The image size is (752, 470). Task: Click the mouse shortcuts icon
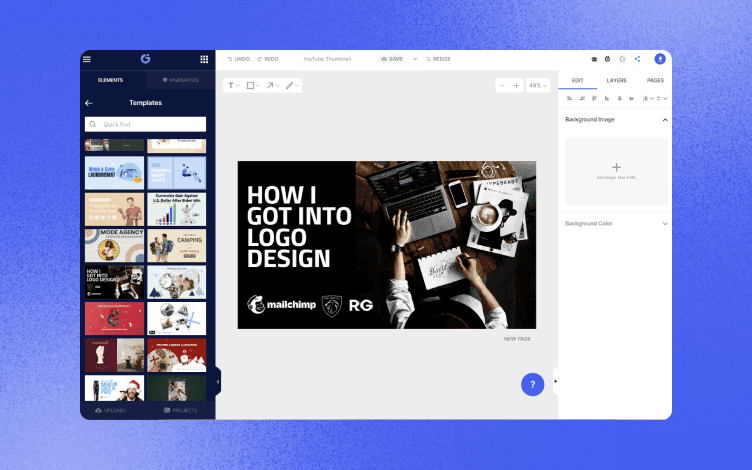tap(608, 59)
